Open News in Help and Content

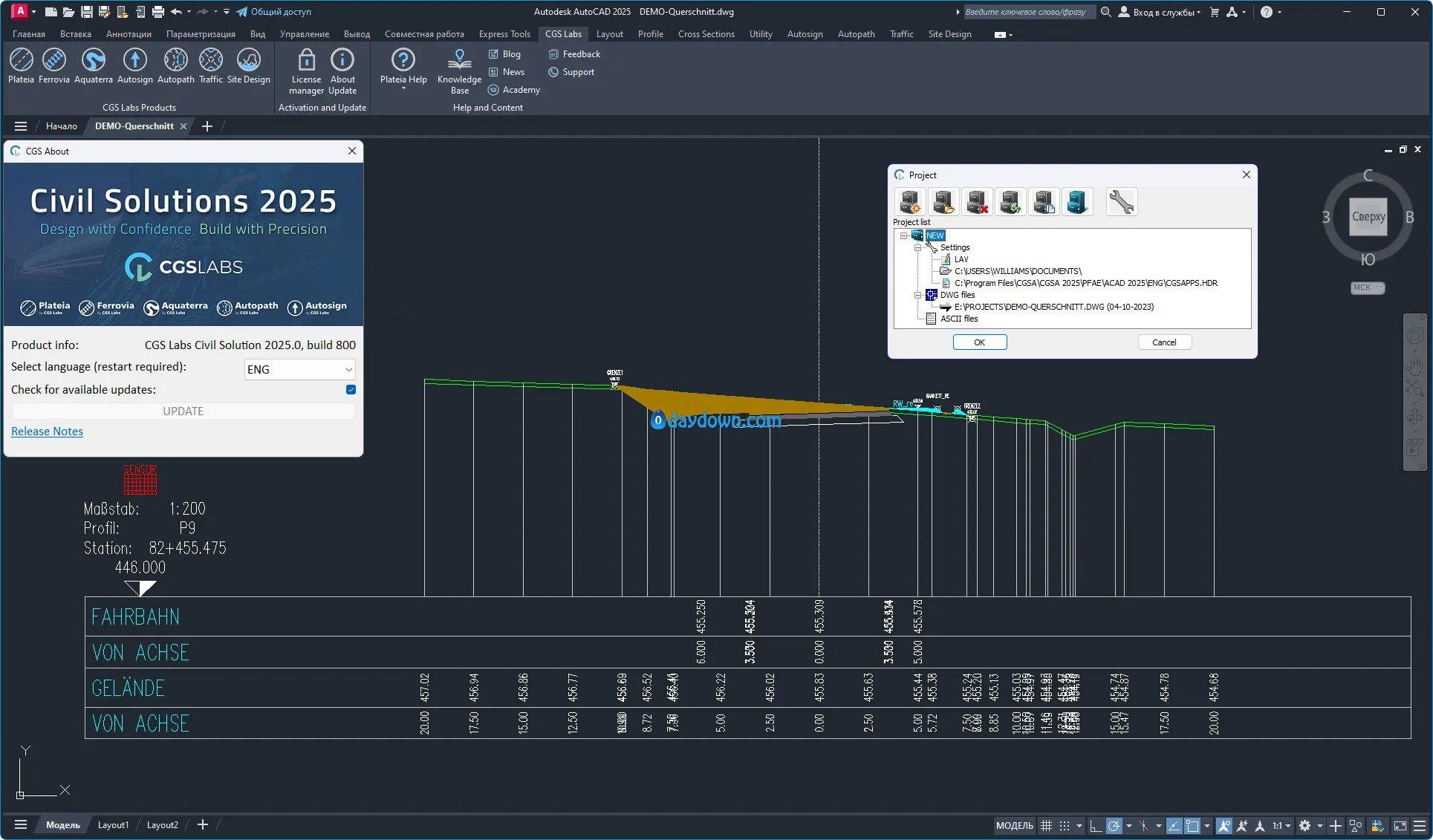(x=506, y=72)
